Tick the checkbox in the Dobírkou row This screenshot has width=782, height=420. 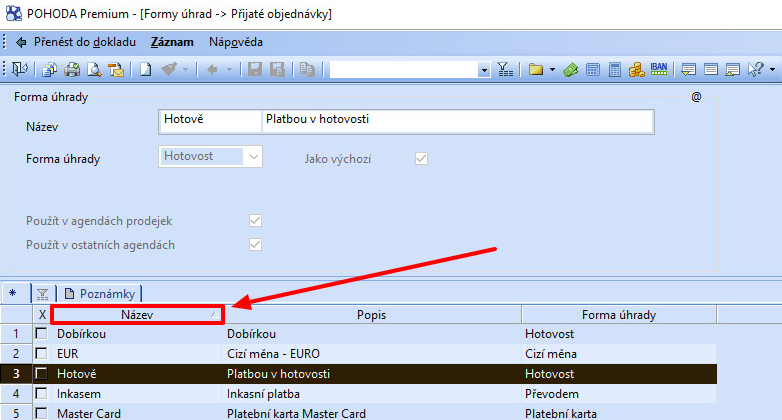(41, 335)
